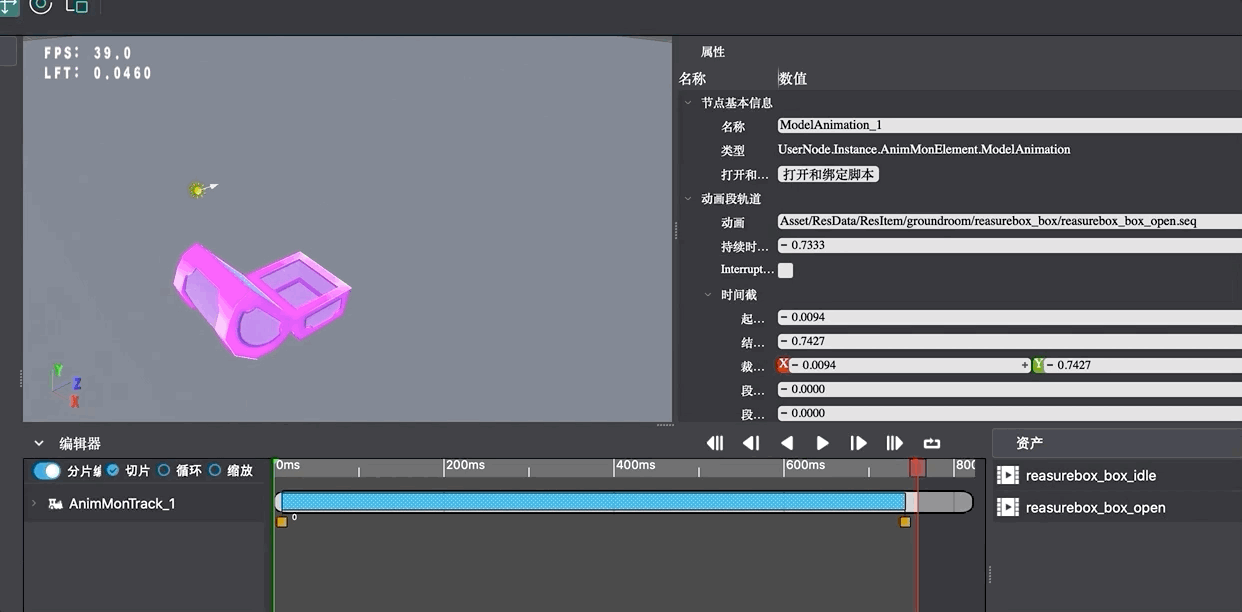The height and width of the screenshot is (612, 1242).
Task: Open the 属性 panel tab
Action: click(713, 52)
